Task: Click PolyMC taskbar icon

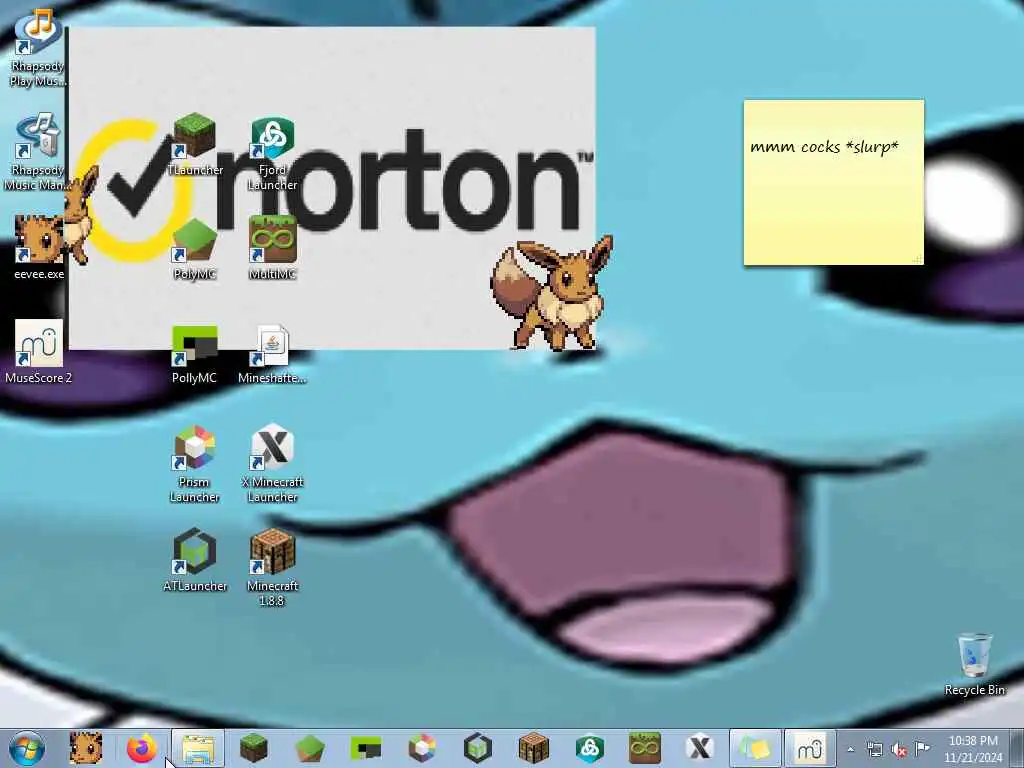Action: (310, 748)
